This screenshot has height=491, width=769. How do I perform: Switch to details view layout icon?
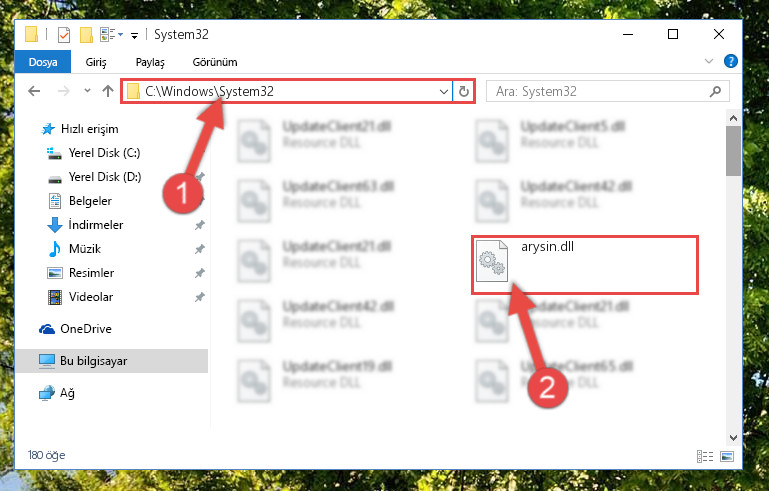[x=705, y=457]
